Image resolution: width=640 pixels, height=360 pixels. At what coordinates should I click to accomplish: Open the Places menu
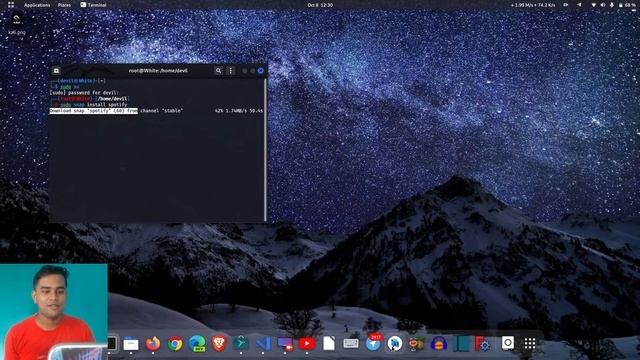pyautogui.click(x=64, y=5)
